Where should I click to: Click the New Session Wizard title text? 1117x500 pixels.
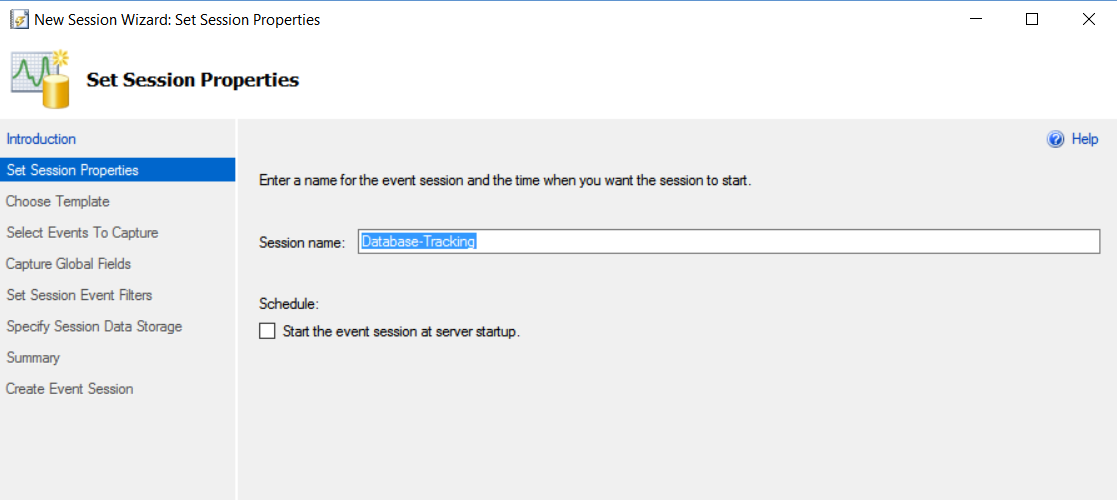tap(177, 19)
